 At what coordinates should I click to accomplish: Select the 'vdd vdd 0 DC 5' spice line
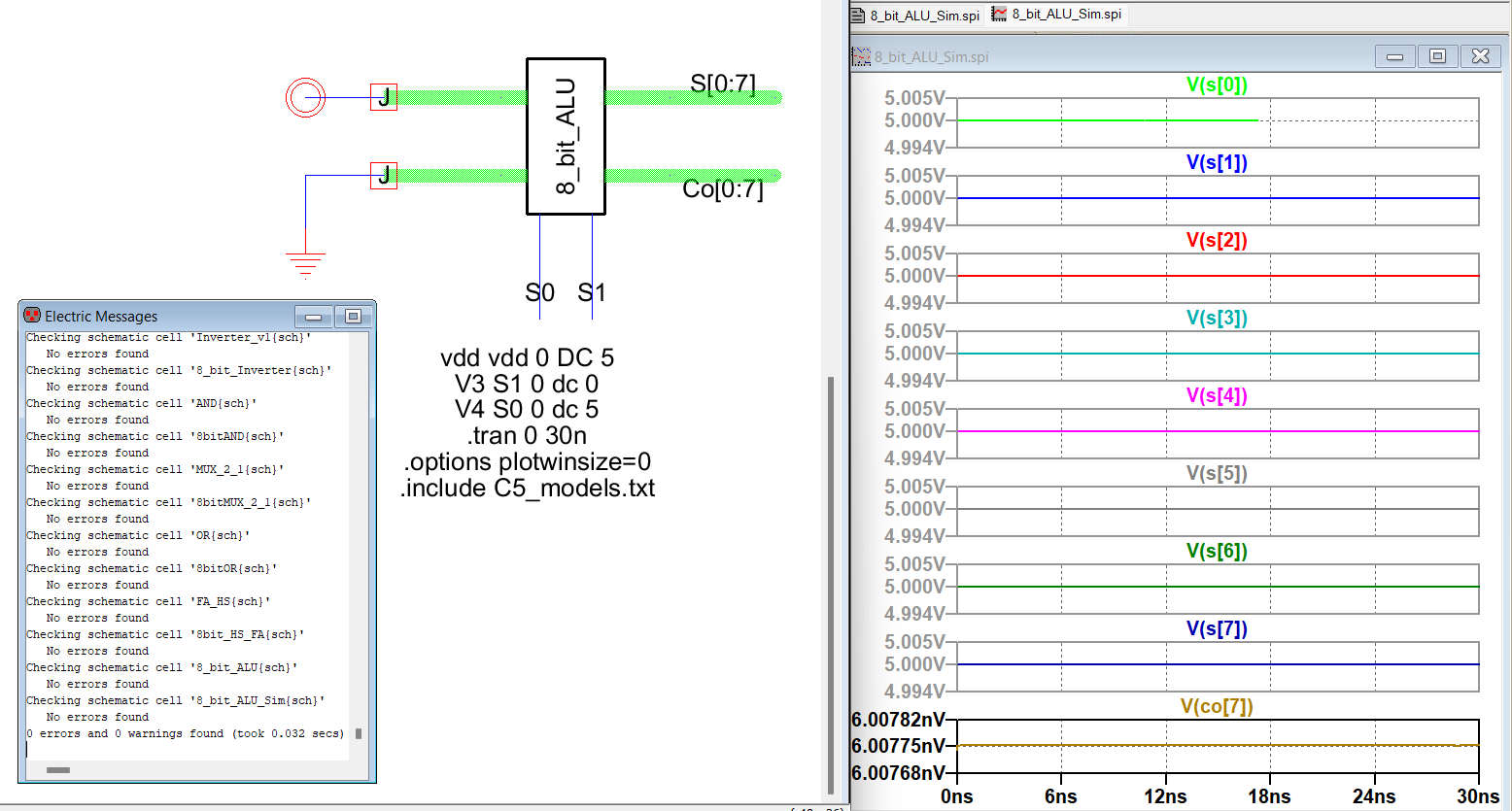527,357
